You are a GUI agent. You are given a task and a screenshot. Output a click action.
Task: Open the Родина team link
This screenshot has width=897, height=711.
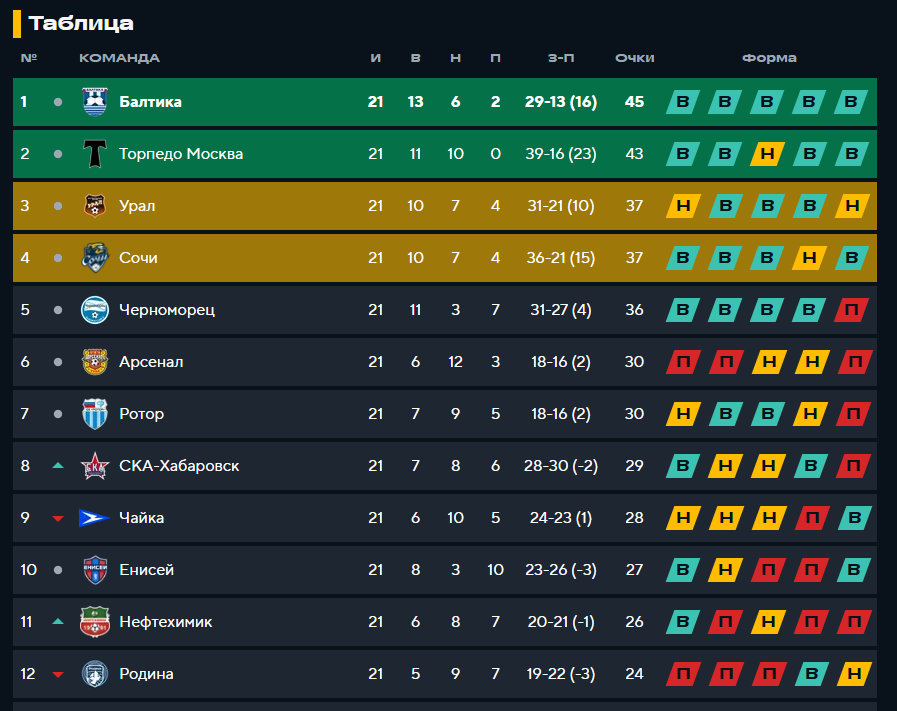[146, 674]
